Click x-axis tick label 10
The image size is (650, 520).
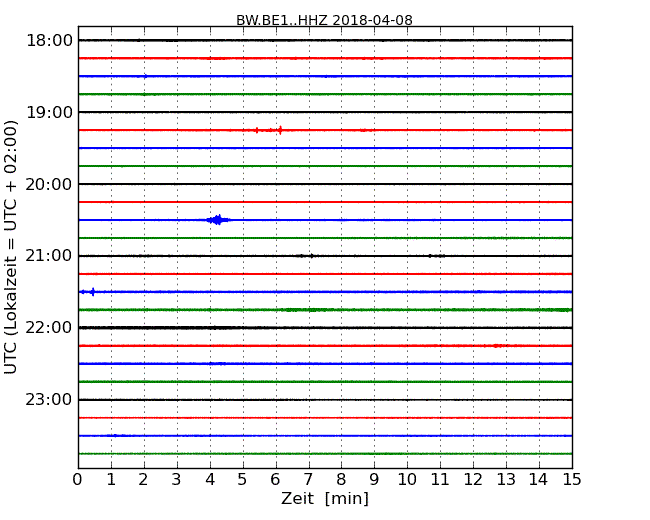[x=407, y=480]
